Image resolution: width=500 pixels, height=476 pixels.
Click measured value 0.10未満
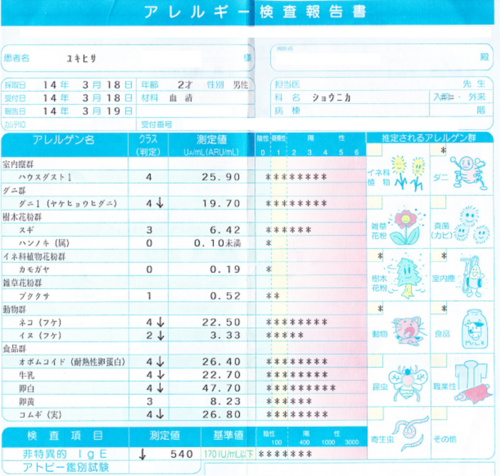coord(217,243)
